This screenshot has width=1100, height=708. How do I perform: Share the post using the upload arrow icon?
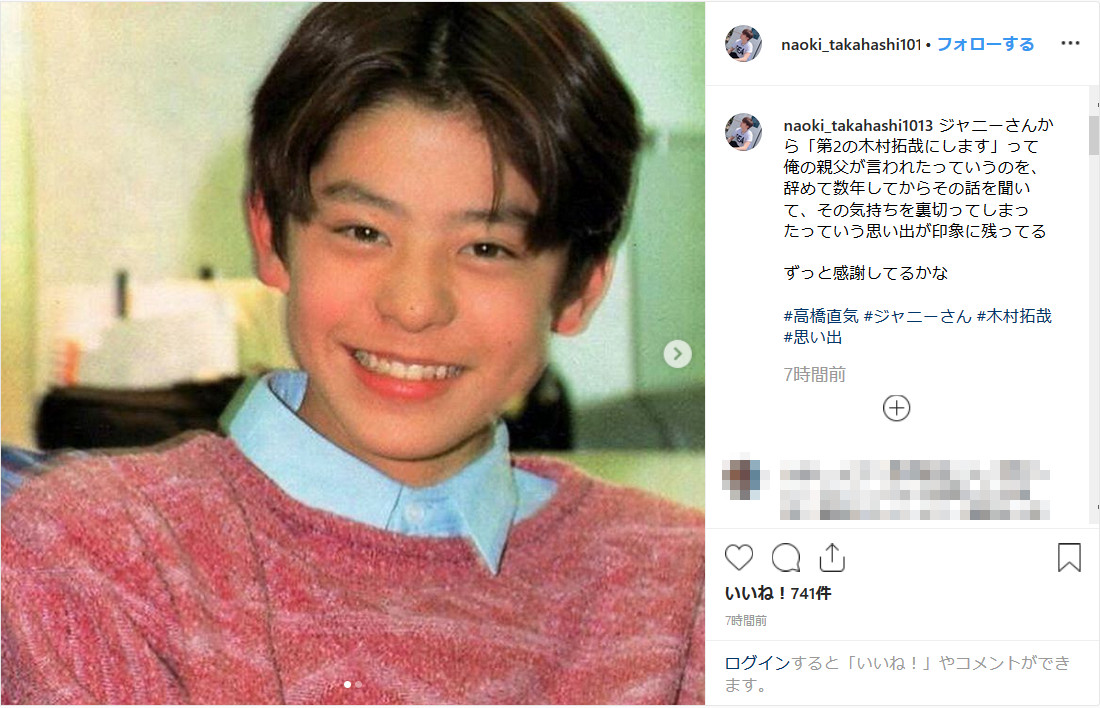[x=832, y=558]
